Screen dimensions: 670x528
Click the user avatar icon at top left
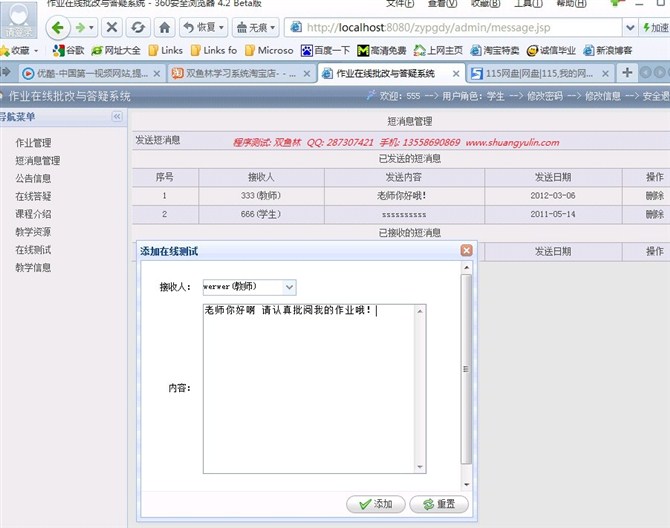(19, 20)
